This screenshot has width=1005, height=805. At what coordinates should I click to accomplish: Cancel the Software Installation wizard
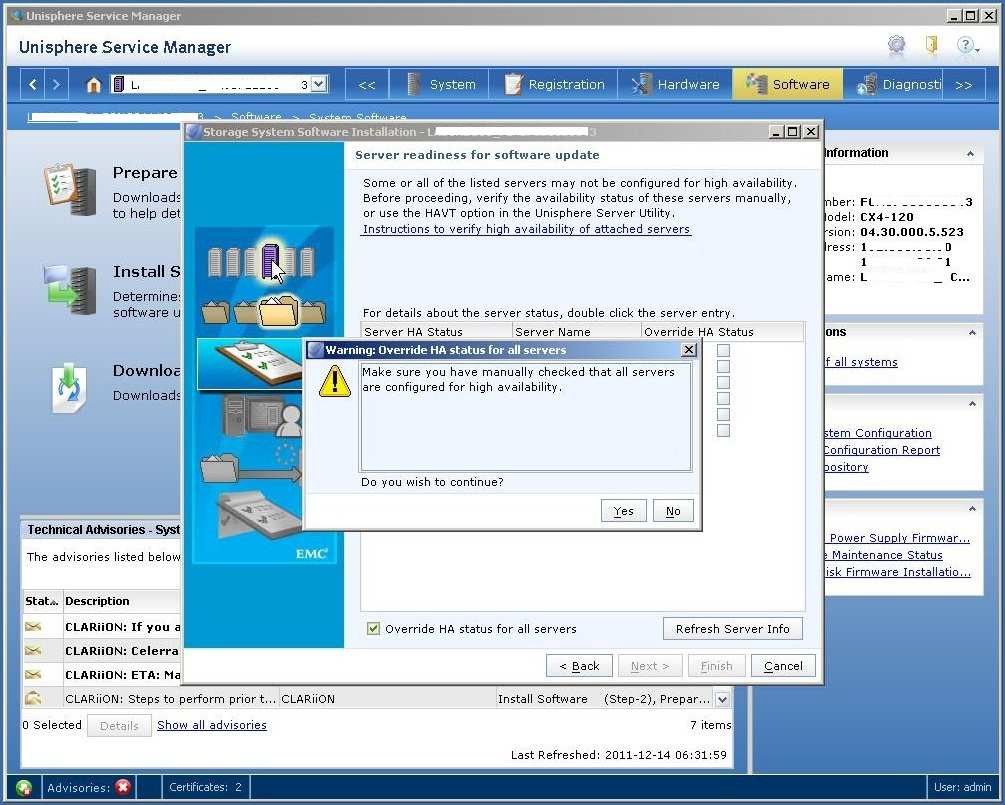[x=783, y=666]
